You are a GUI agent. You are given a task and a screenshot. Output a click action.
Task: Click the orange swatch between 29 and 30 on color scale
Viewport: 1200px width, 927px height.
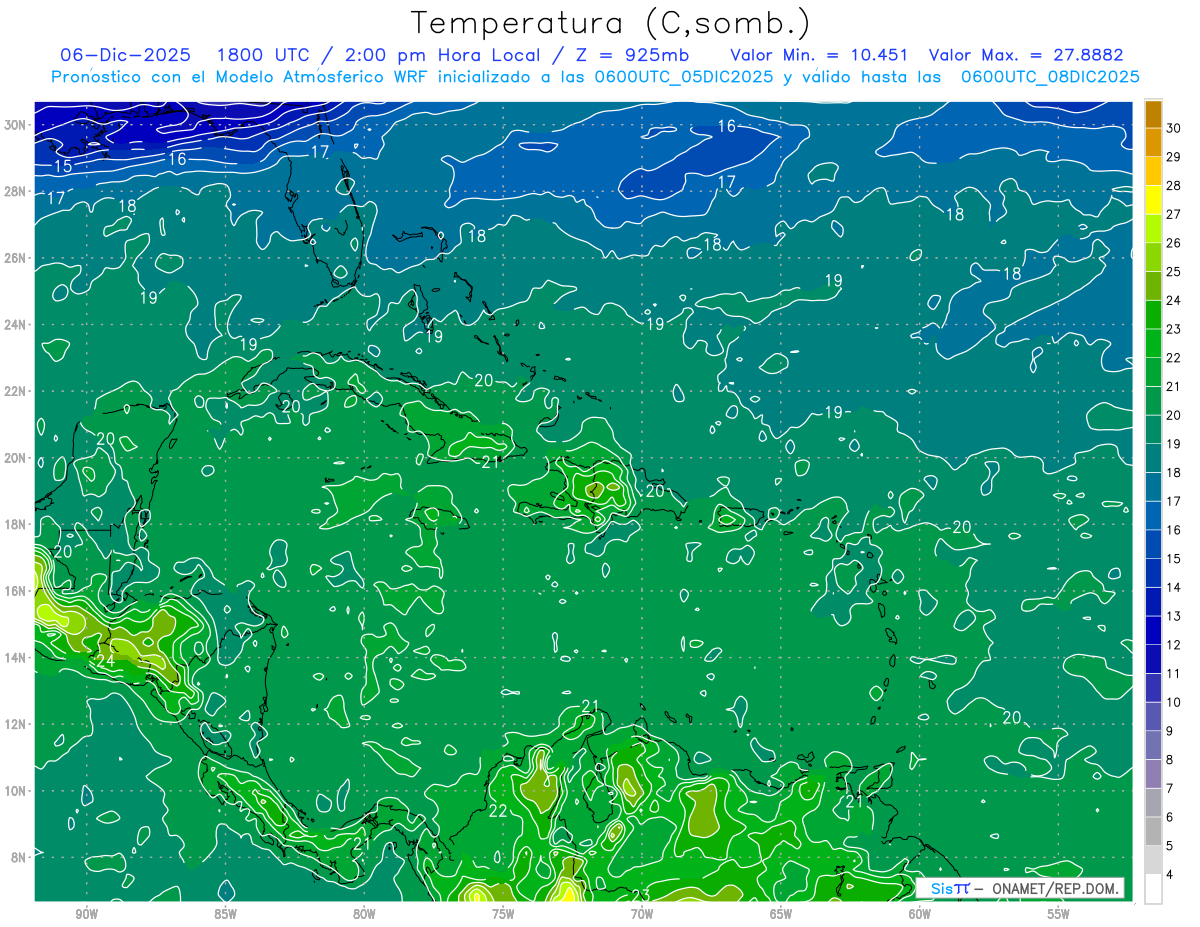click(1153, 142)
